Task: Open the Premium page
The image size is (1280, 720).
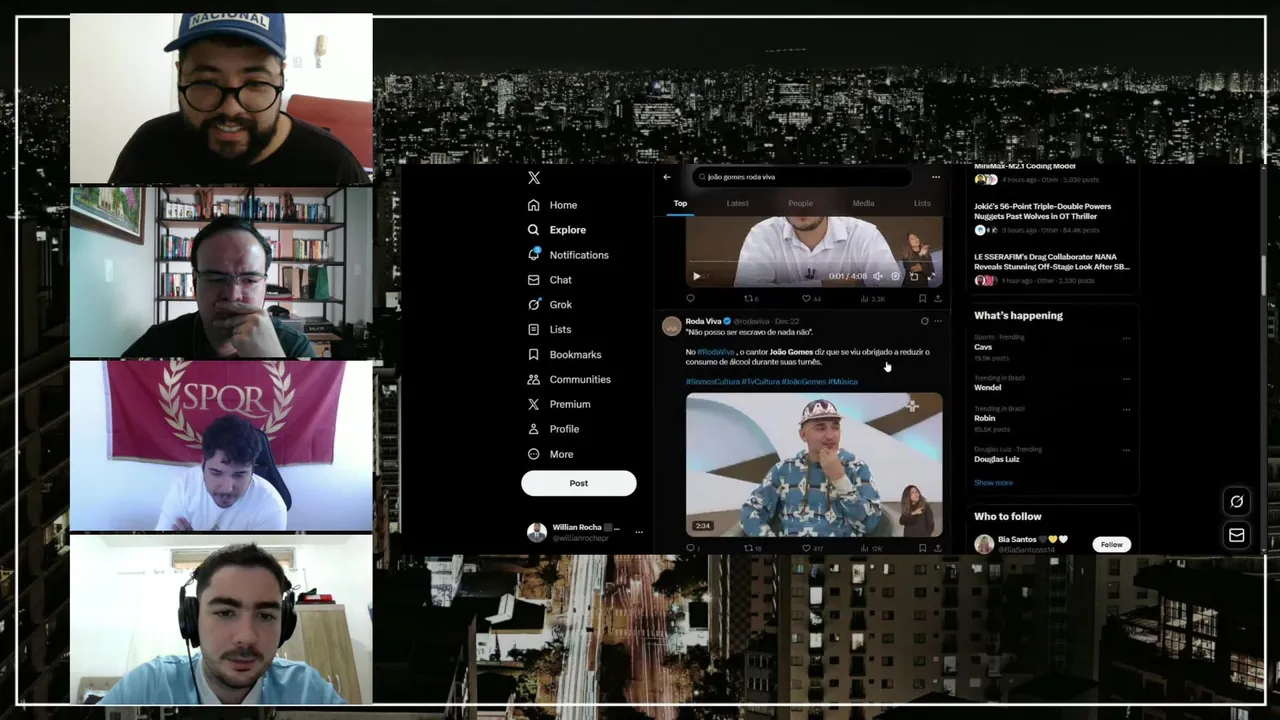Action: [x=558, y=405]
